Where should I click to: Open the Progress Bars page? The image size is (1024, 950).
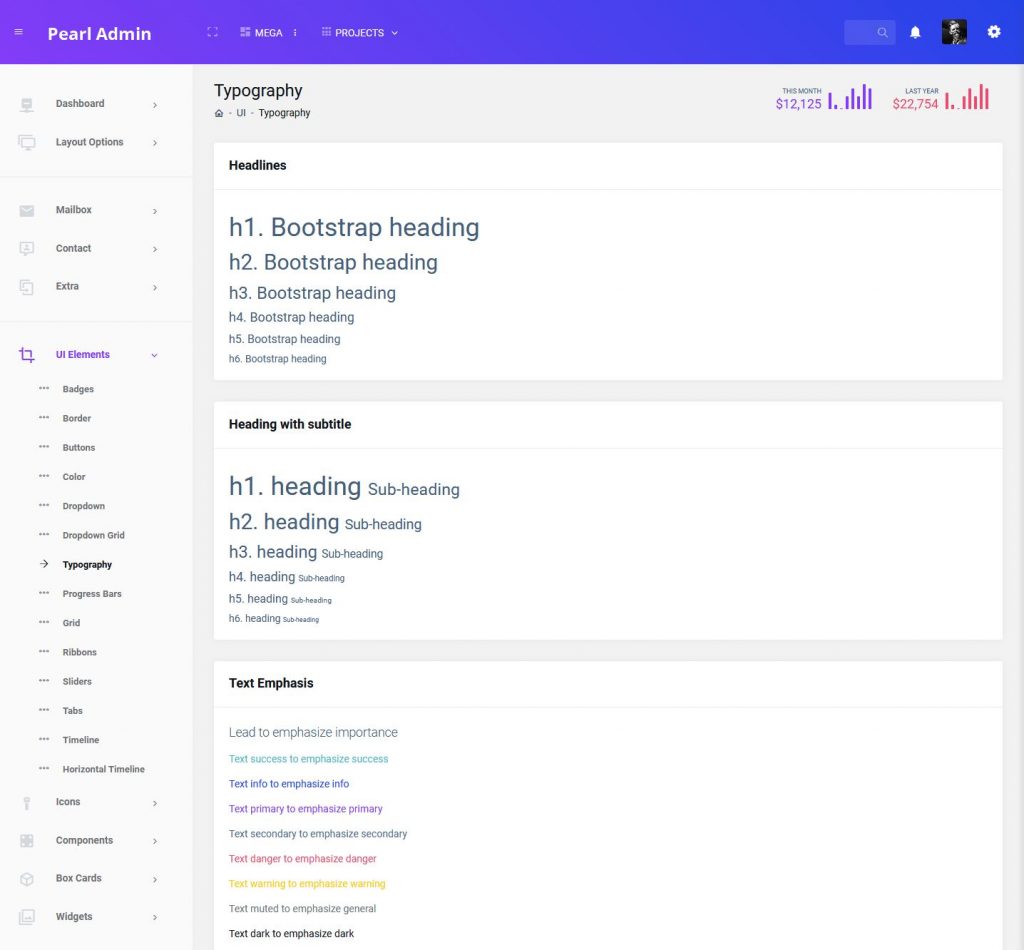coord(90,593)
